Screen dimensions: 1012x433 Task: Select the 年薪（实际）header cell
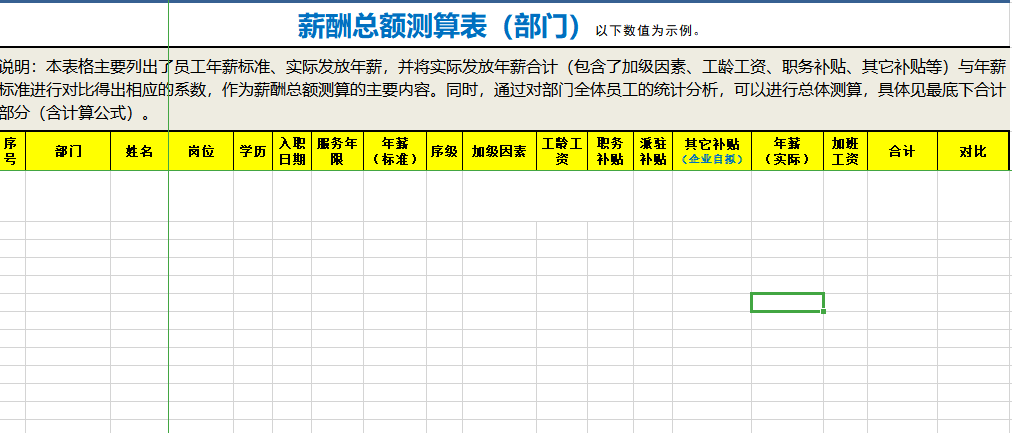point(787,151)
